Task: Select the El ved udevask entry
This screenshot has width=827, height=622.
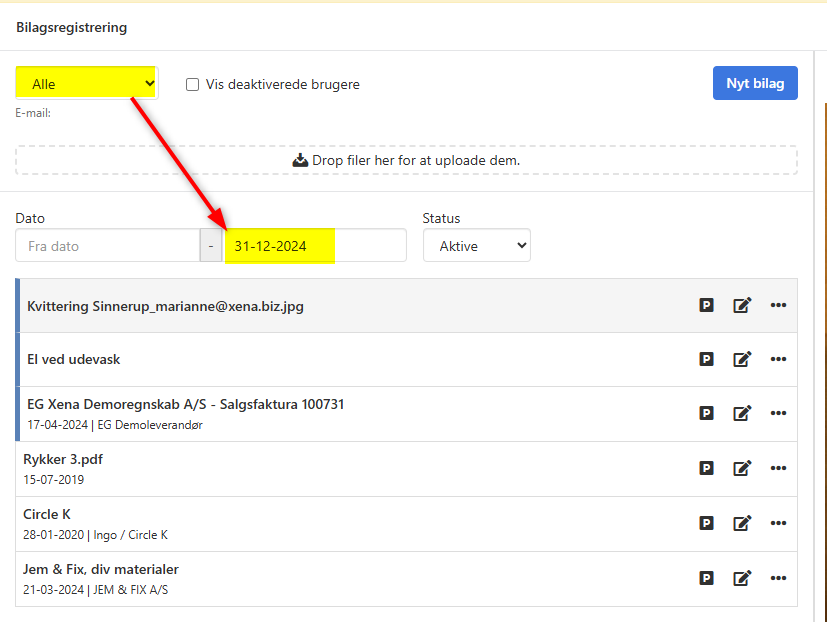Action: point(74,360)
